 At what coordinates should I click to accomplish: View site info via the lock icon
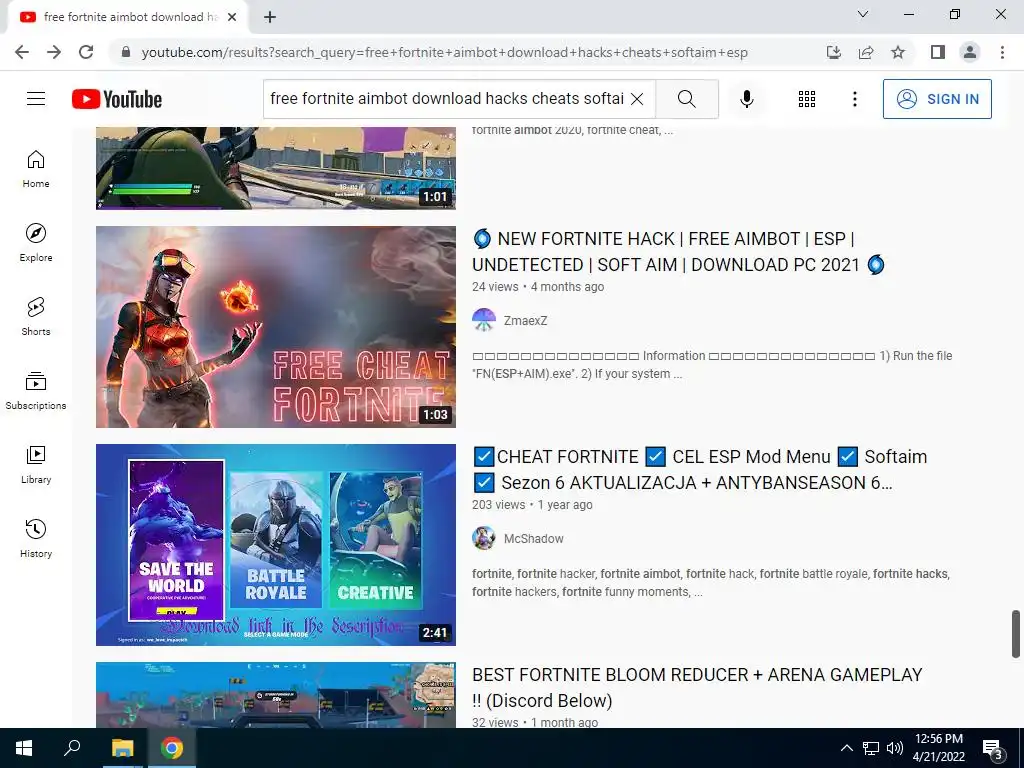(x=126, y=52)
